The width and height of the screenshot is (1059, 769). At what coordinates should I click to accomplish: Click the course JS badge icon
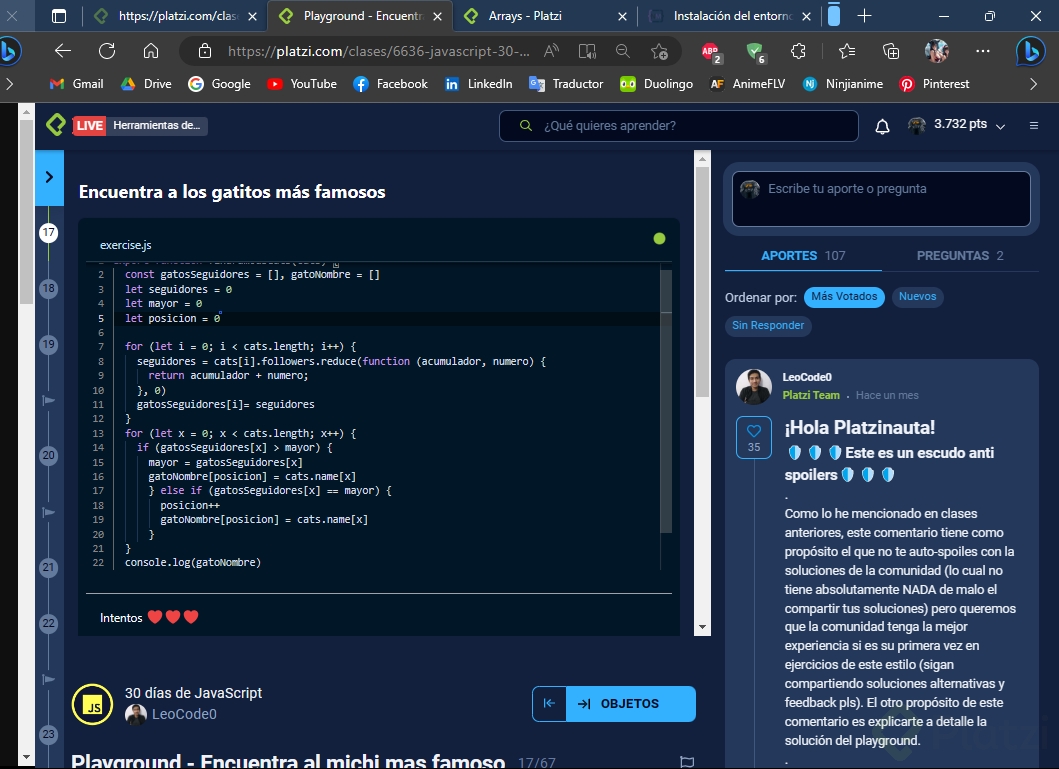pos(93,704)
